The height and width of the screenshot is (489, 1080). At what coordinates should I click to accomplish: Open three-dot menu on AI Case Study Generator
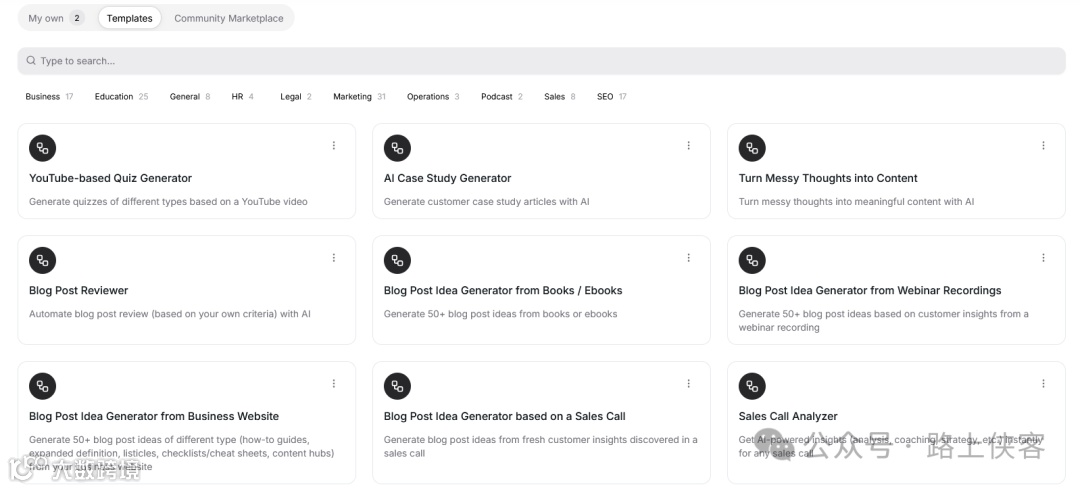688,146
